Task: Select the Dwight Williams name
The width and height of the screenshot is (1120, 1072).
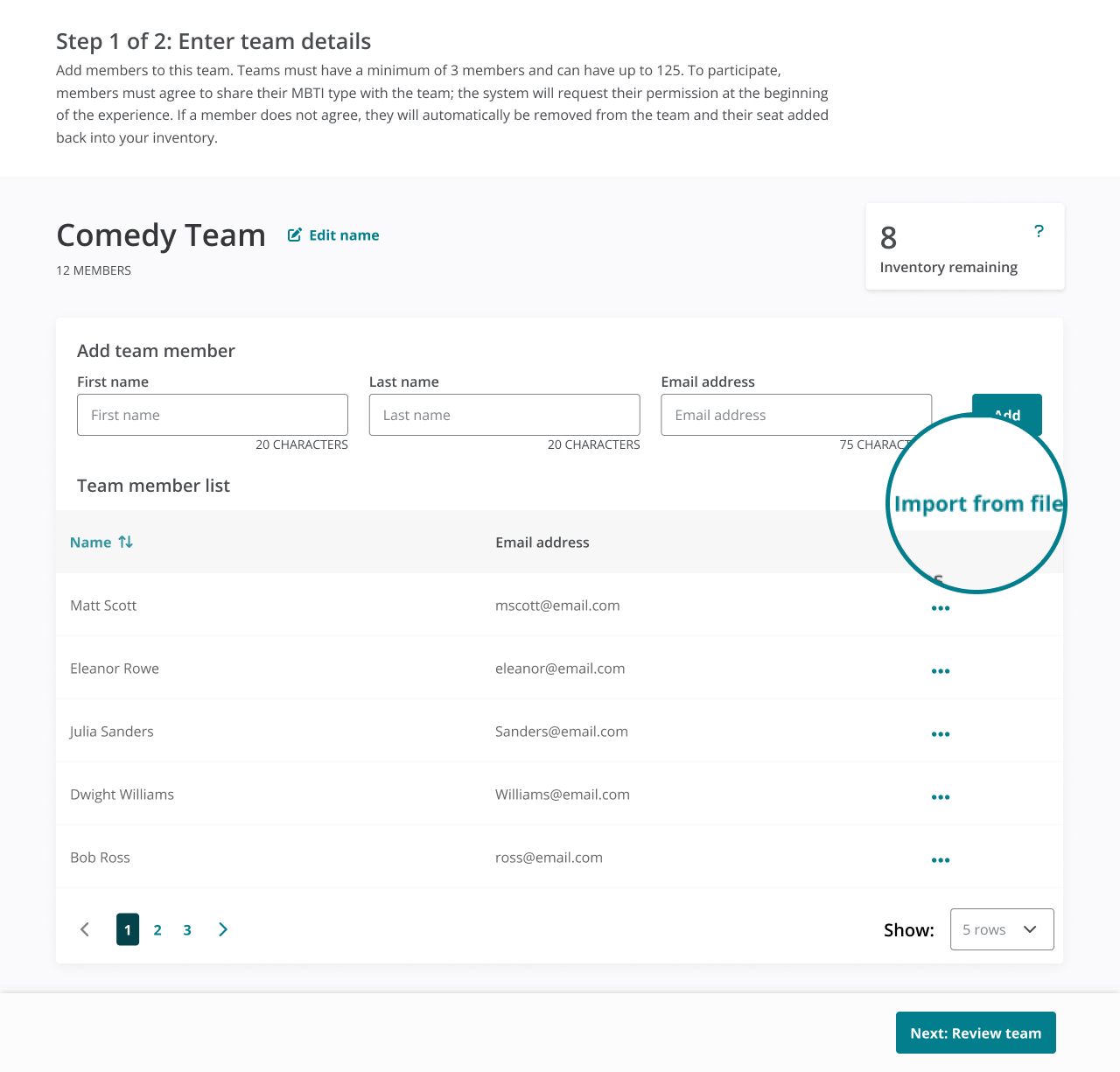Action: click(x=122, y=795)
